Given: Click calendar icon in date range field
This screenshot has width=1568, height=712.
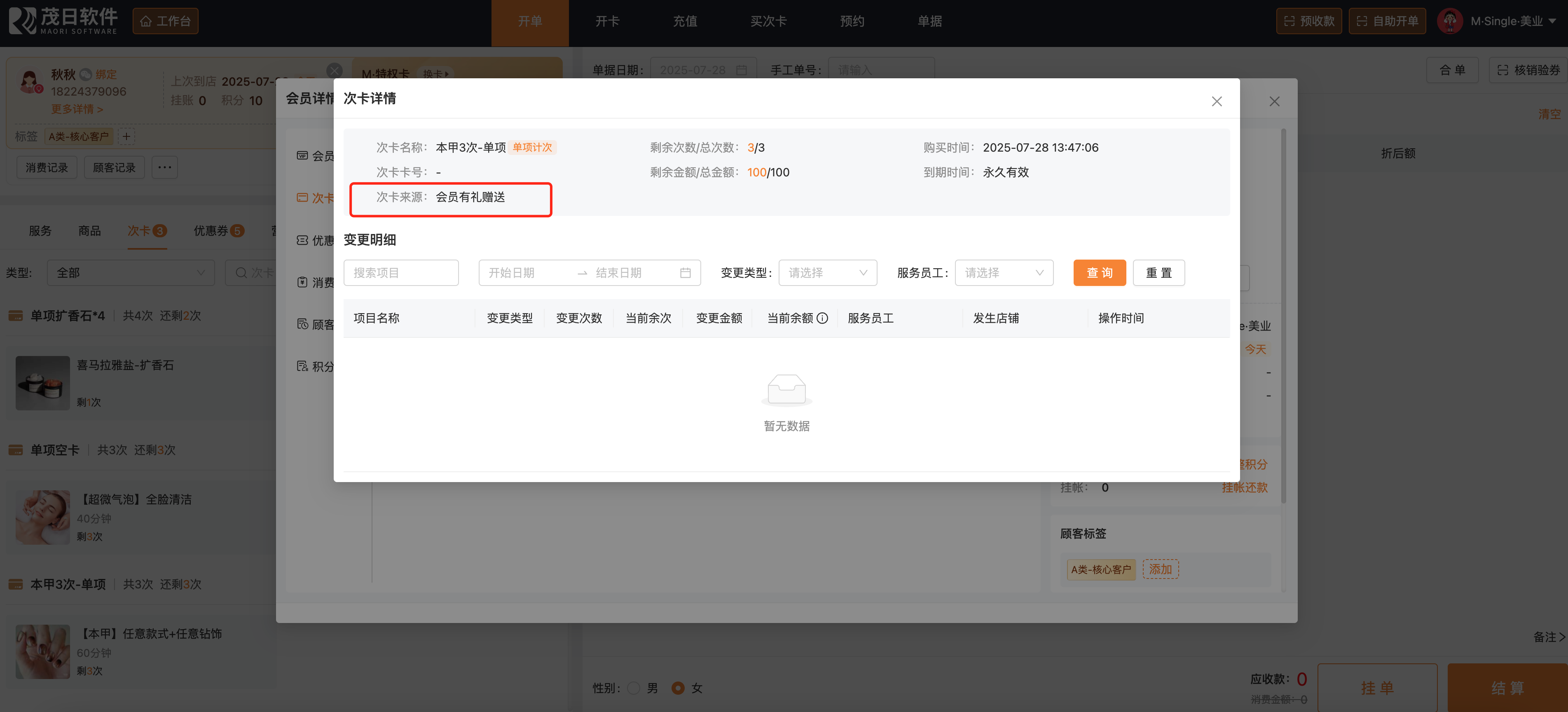Looking at the screenshot, I should [x=685, y=273].
